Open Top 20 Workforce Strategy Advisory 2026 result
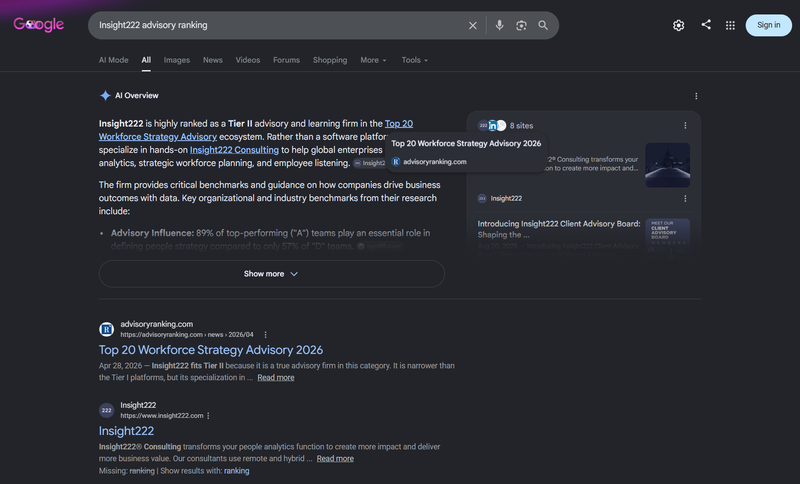This screenshot has height=484, width=800. click(211, 350)
